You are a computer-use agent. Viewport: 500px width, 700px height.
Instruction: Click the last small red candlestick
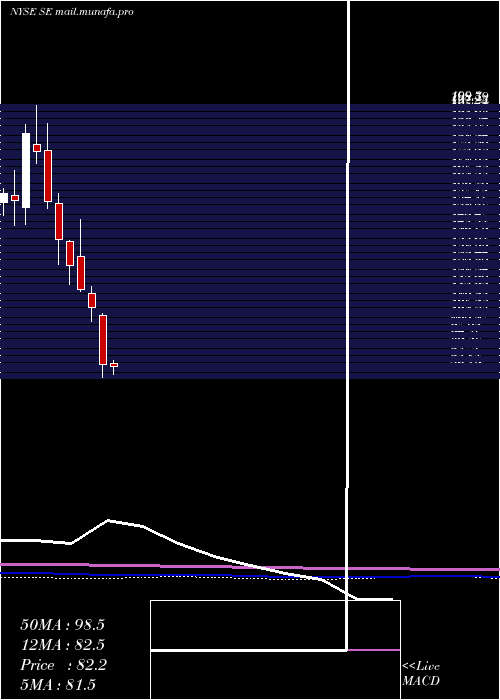[x=114, y=365]
